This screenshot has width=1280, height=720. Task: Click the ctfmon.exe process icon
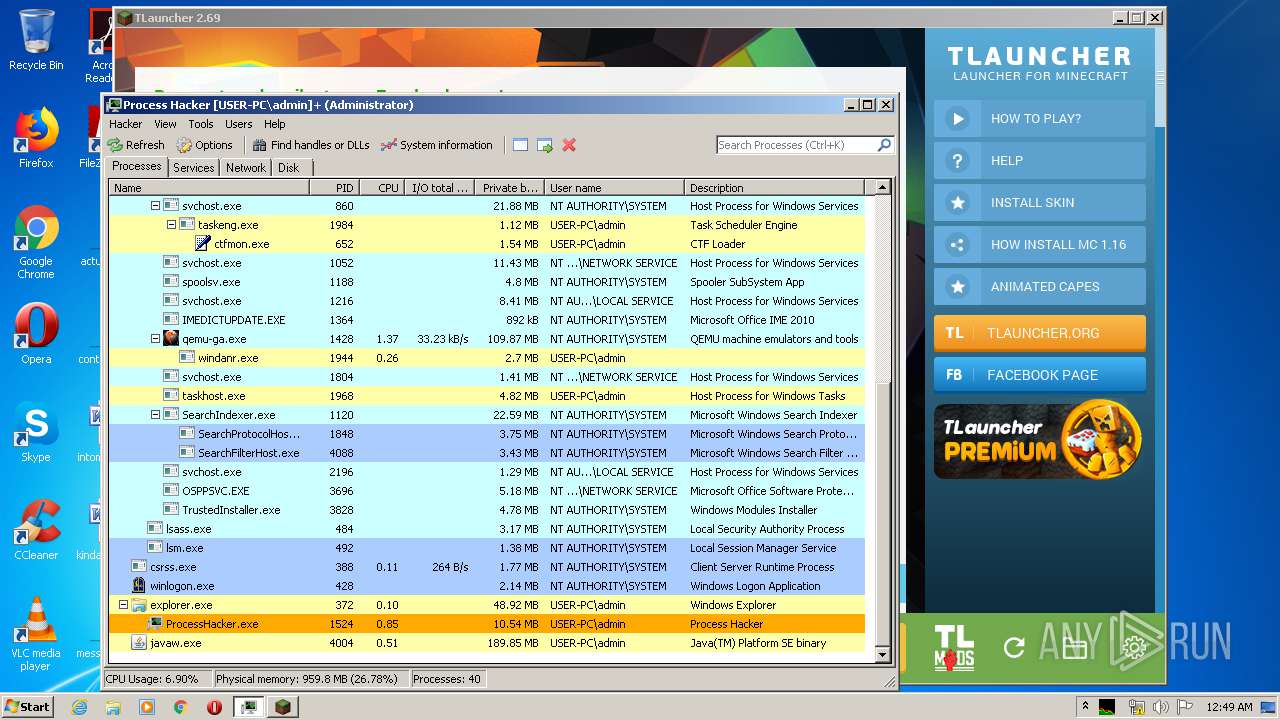point(203,244)
